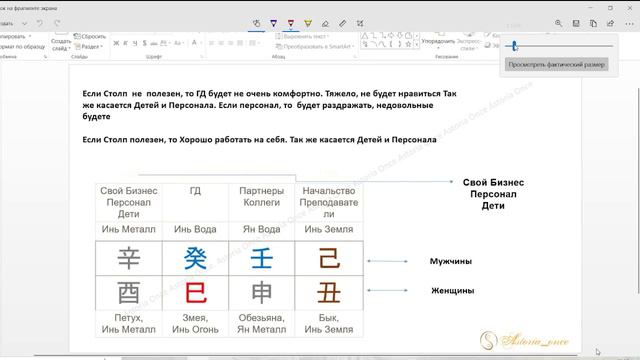Click the vertical scrollbar on the right
The height and width of the screenshot is (360, 640).
[638, 191]
